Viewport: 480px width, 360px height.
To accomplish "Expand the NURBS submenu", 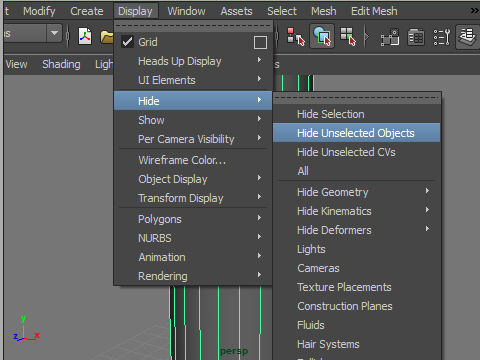I will point(193,238).
